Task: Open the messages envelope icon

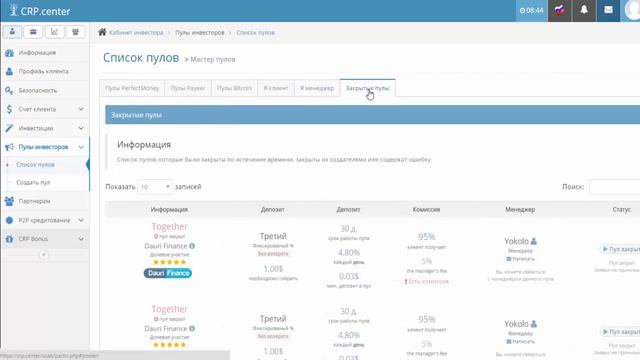Action: pyautogui.click(x=608, y=10)
